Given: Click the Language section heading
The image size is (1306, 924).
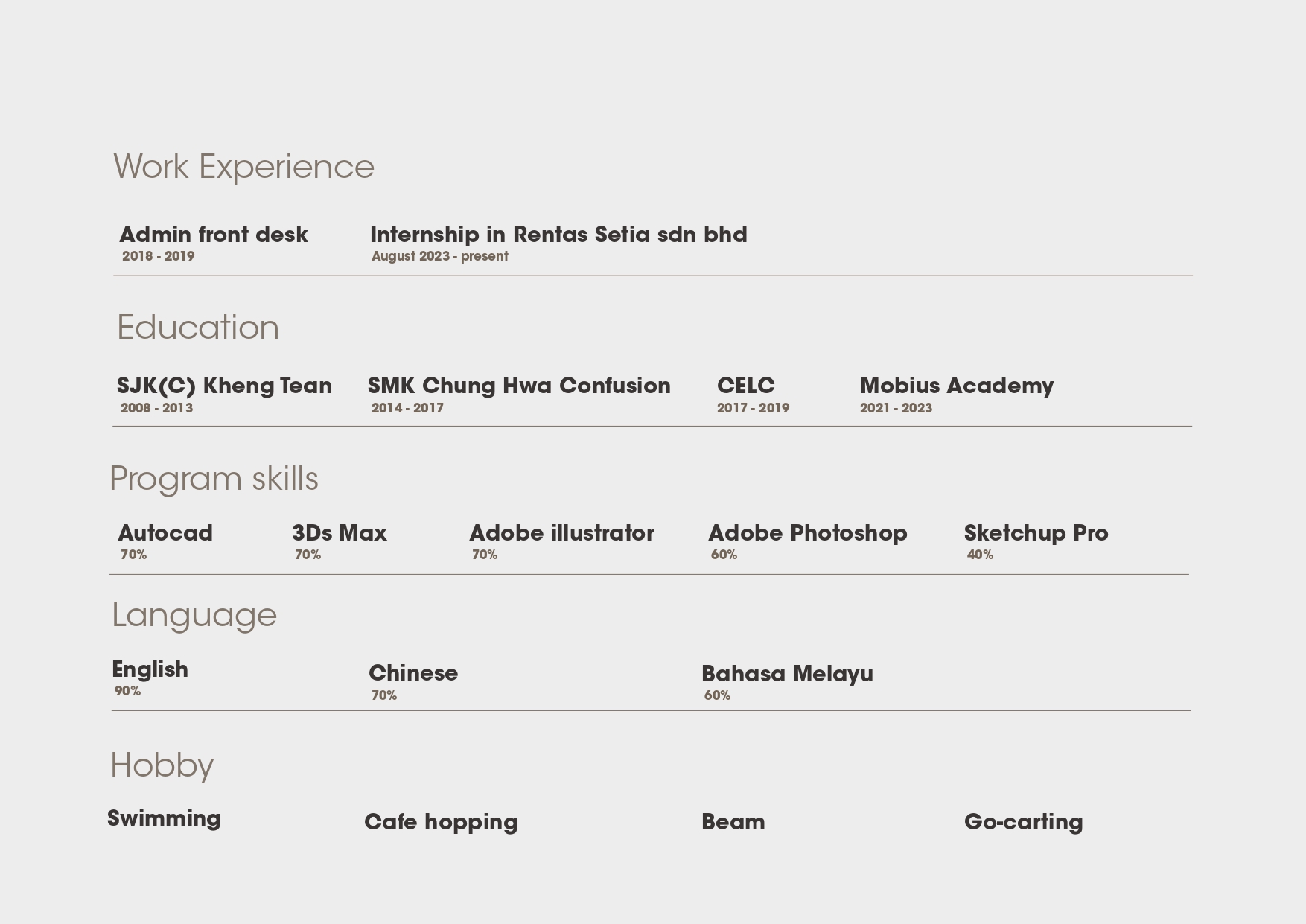Looking at the screenshot, I should pyautogui.click(x=194, y=615).
